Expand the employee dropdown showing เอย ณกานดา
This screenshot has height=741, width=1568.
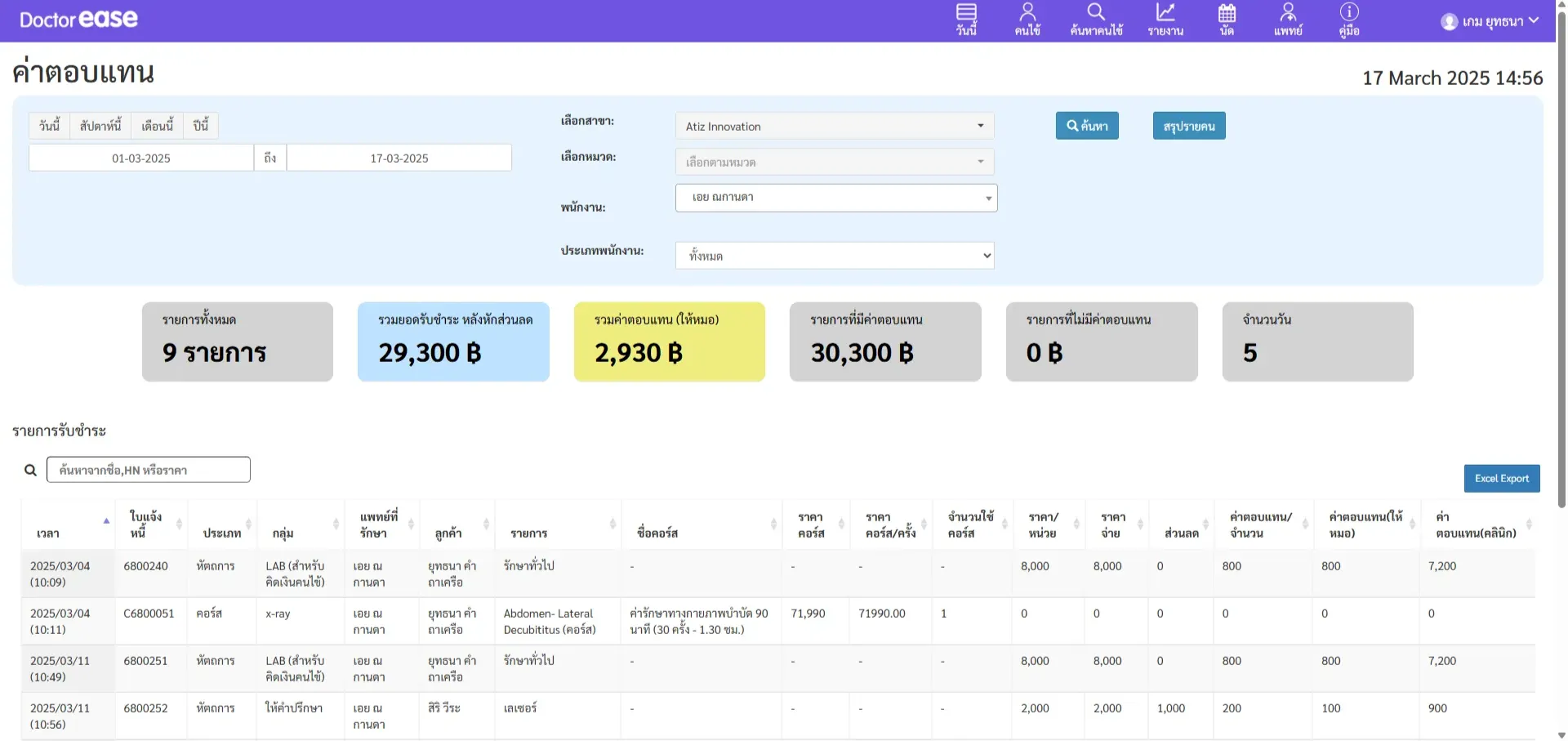point(835,198)
